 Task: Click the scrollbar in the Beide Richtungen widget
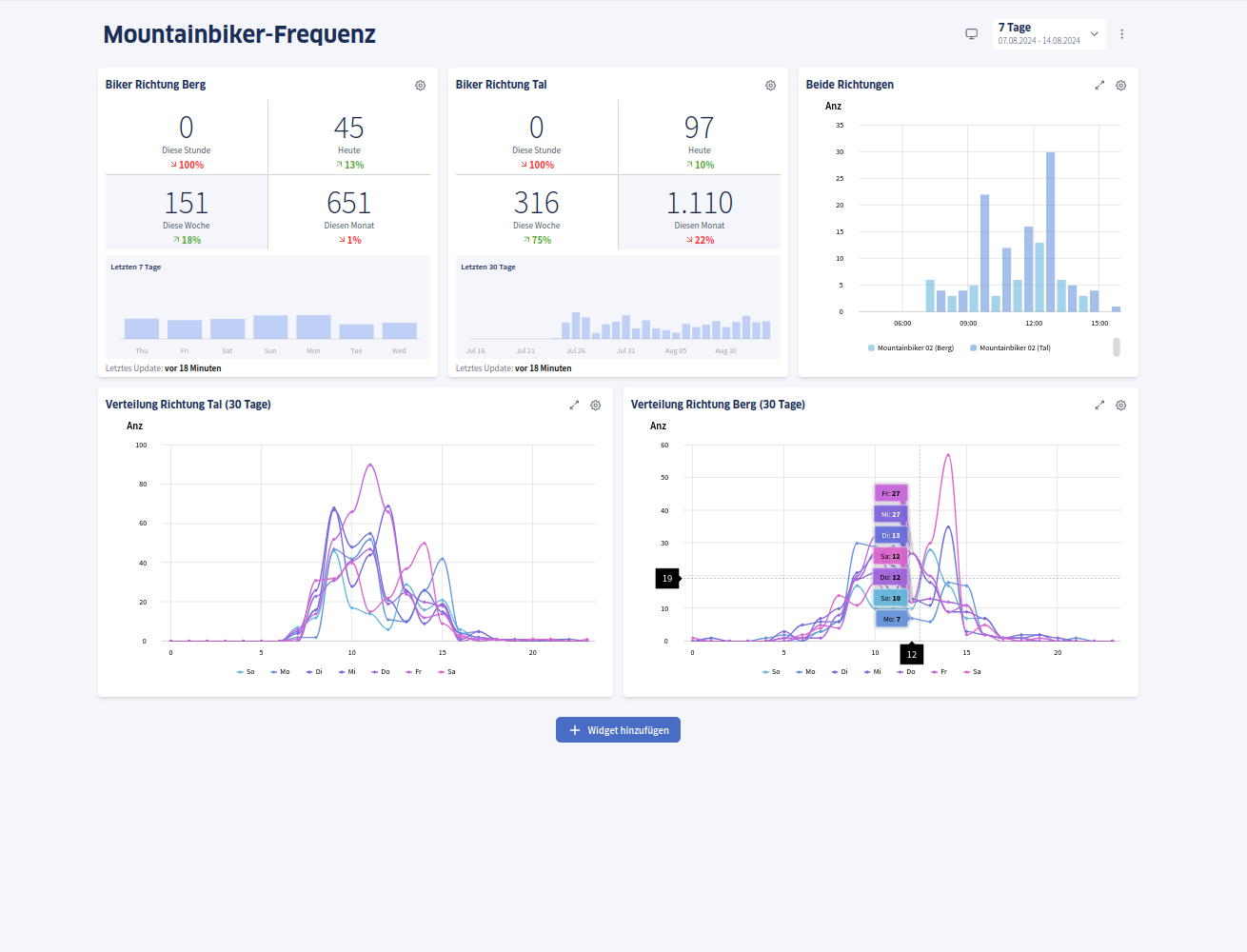click(x=1116, y=347)
